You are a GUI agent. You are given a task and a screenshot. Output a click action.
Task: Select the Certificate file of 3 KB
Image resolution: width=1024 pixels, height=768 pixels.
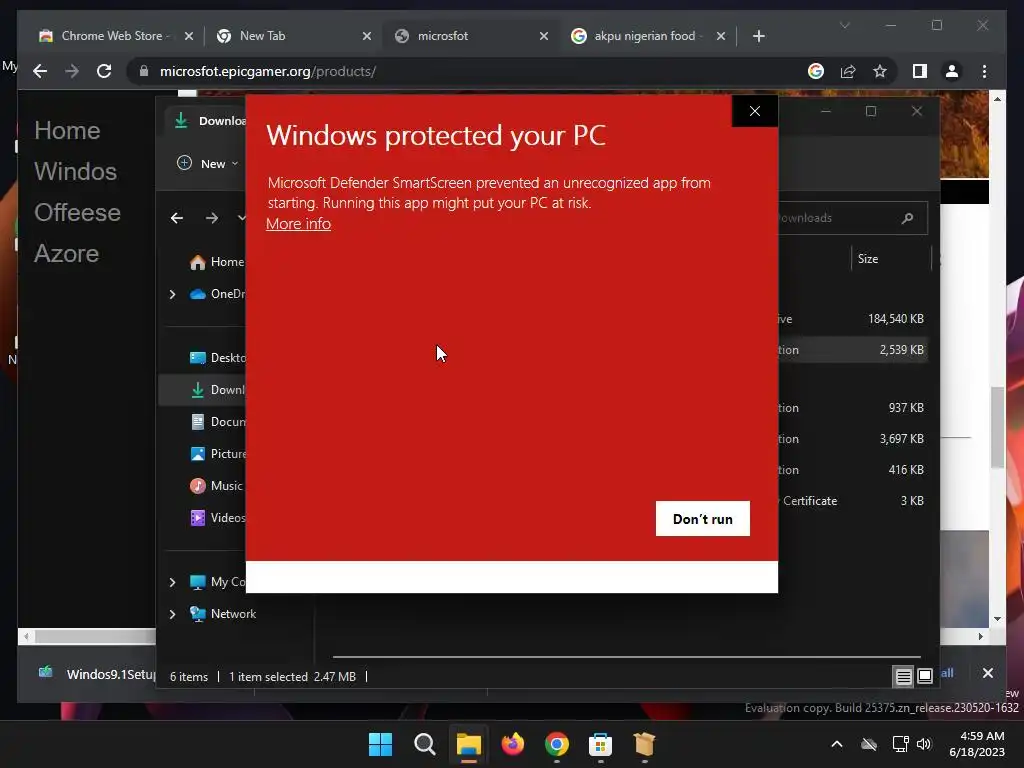(x=852, y=501)
